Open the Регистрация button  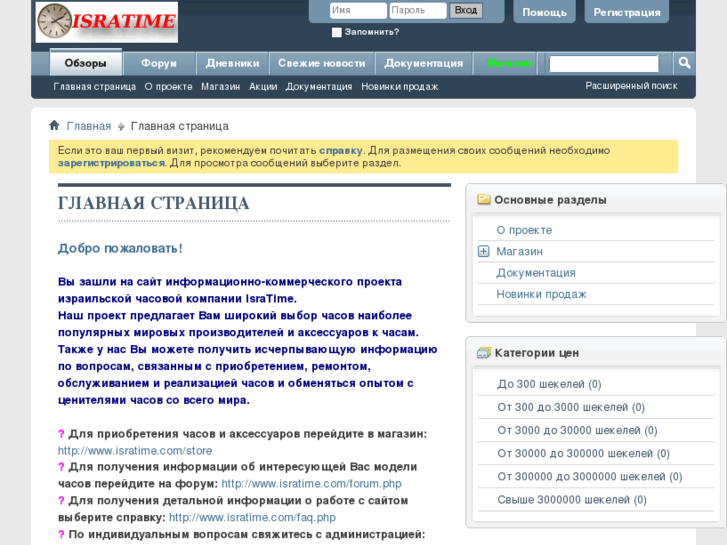click(626, 12)
